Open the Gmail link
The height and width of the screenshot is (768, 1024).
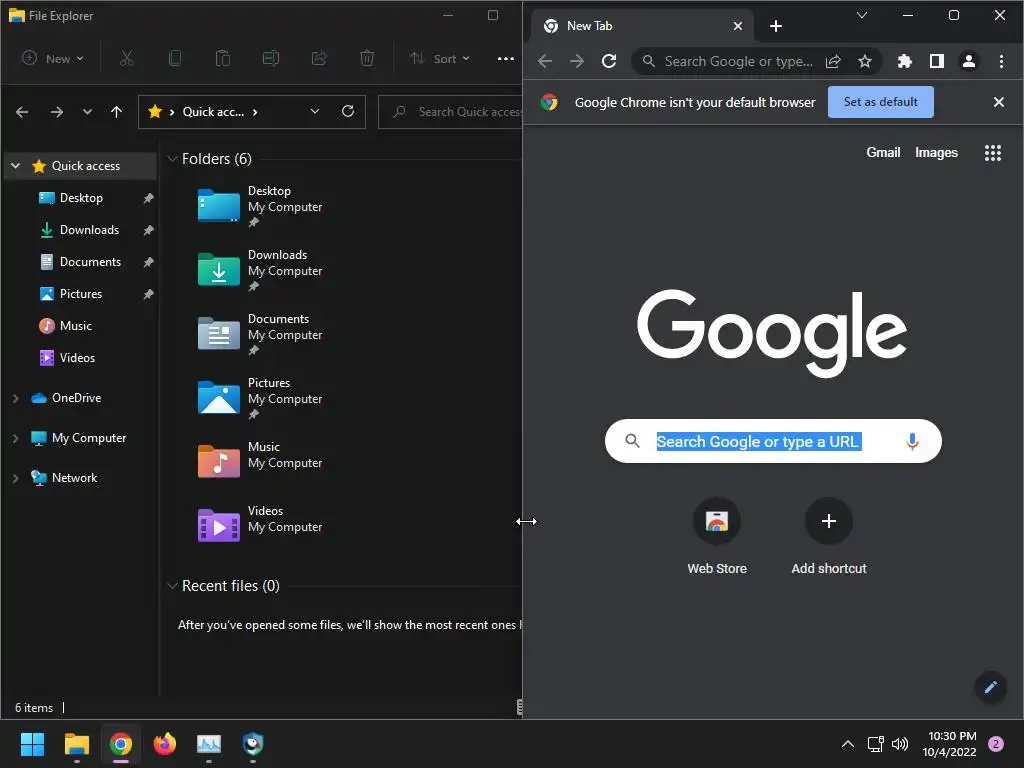coord(883,153)
